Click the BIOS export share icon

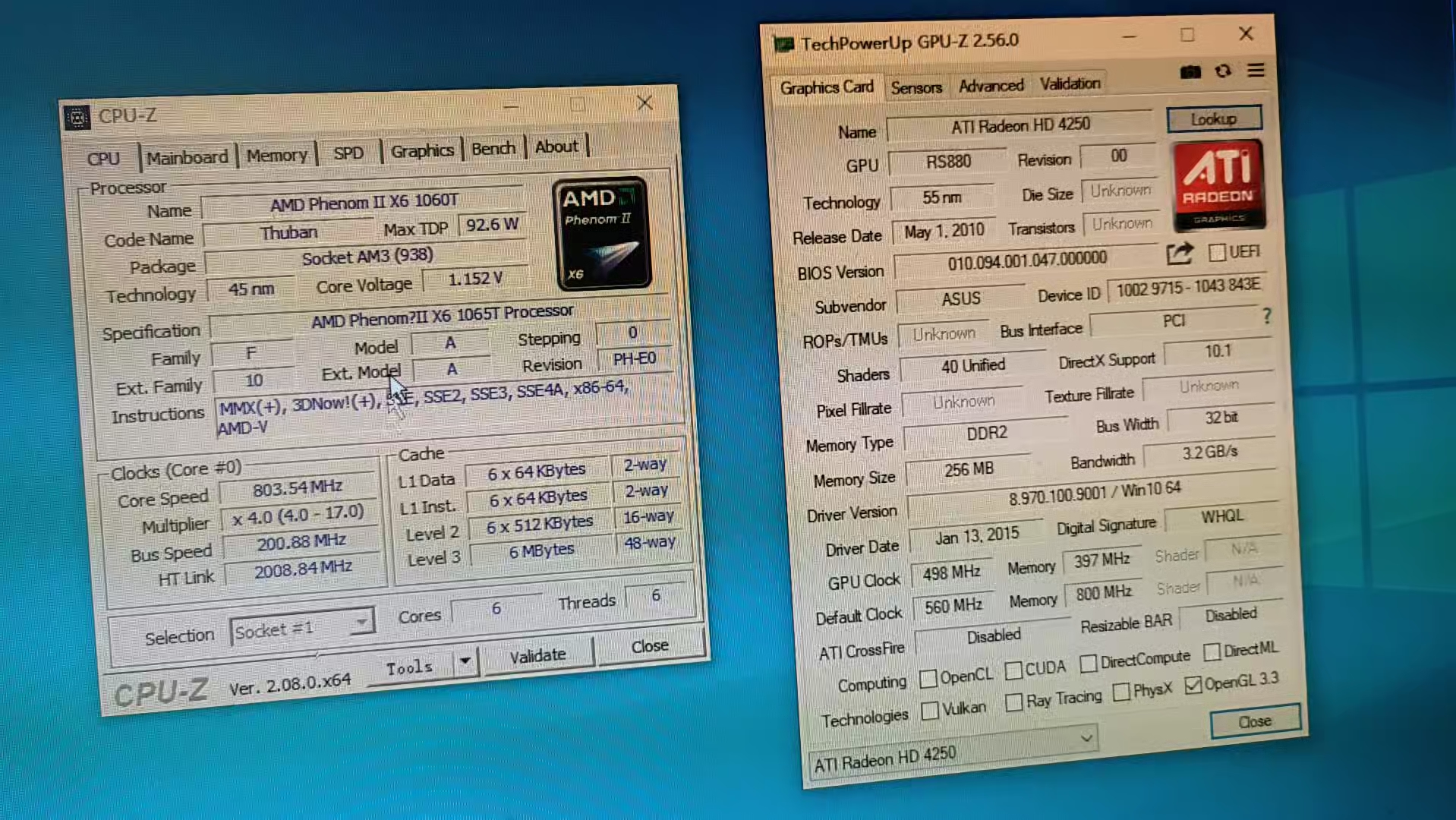1180,253
